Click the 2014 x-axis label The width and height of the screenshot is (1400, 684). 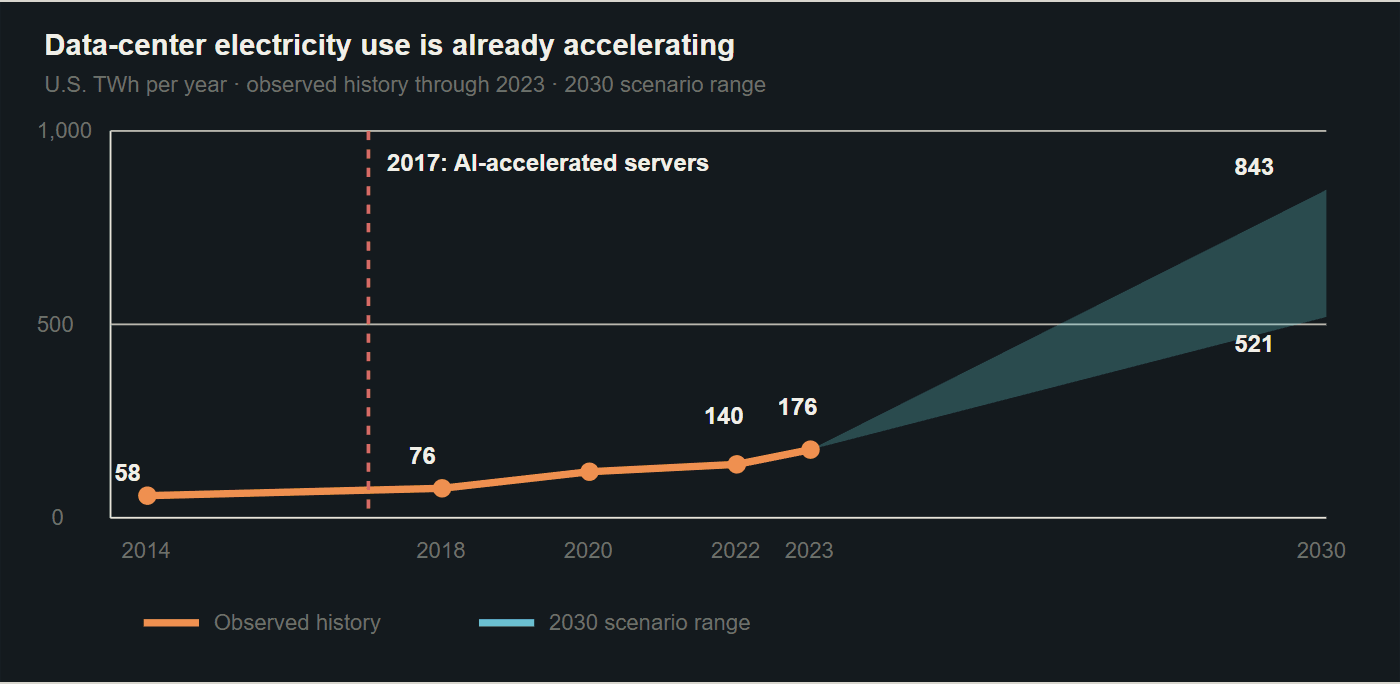click(x=146, y=550)
